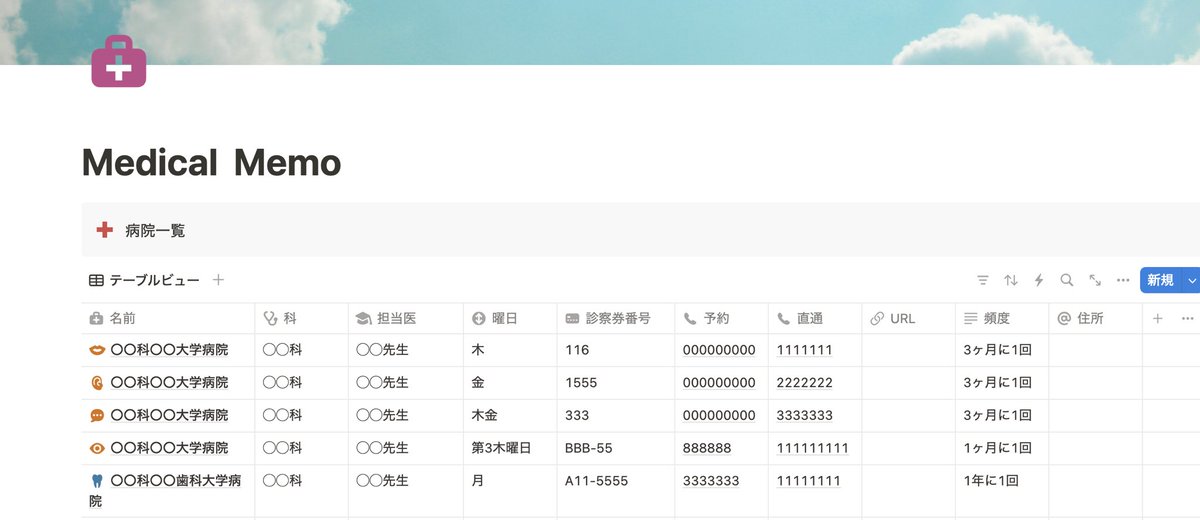Click the red cross icon beside 病院一覧
1200x520 pixels.
(104, 230)
